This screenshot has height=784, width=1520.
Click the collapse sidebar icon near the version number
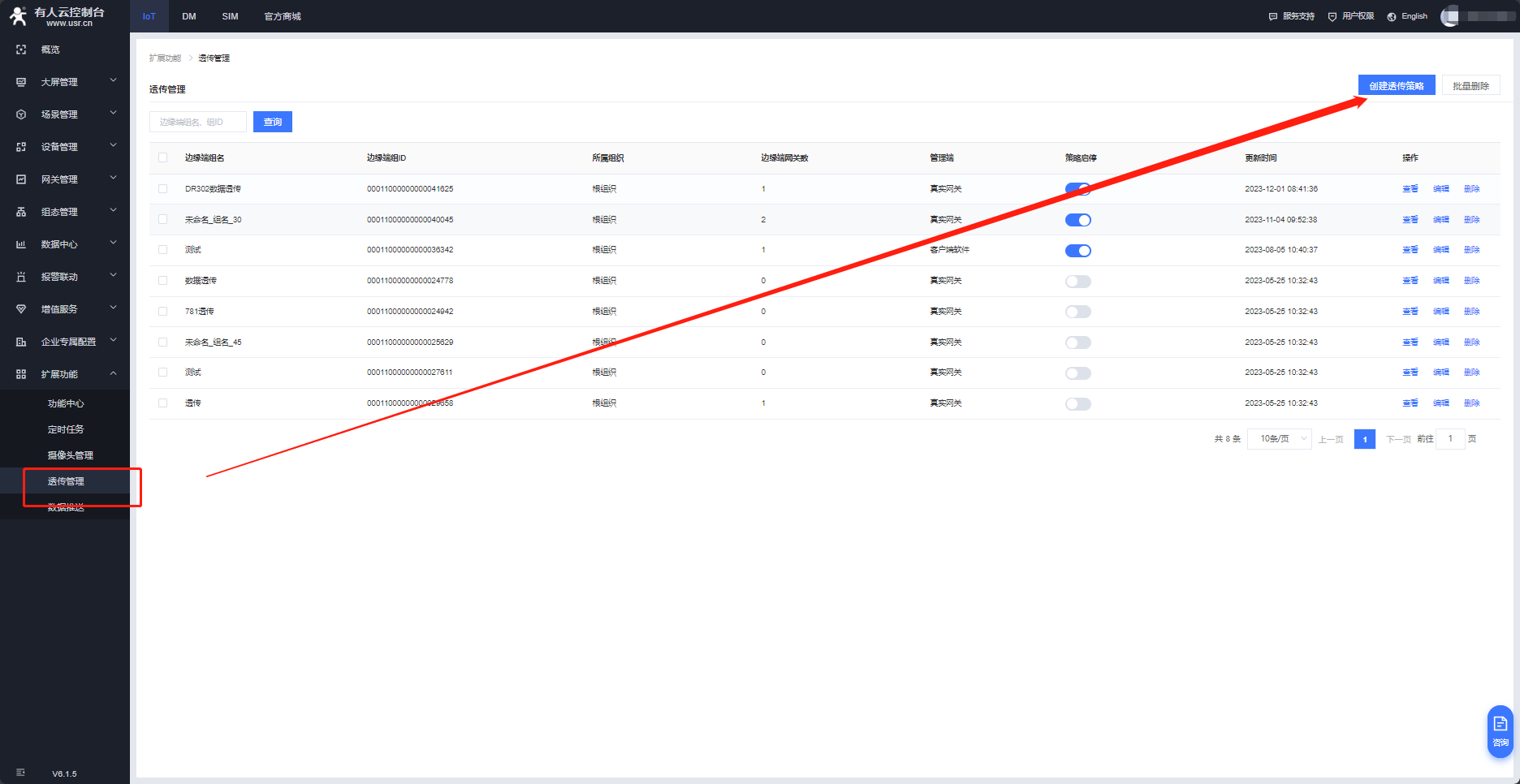point(20,773)
